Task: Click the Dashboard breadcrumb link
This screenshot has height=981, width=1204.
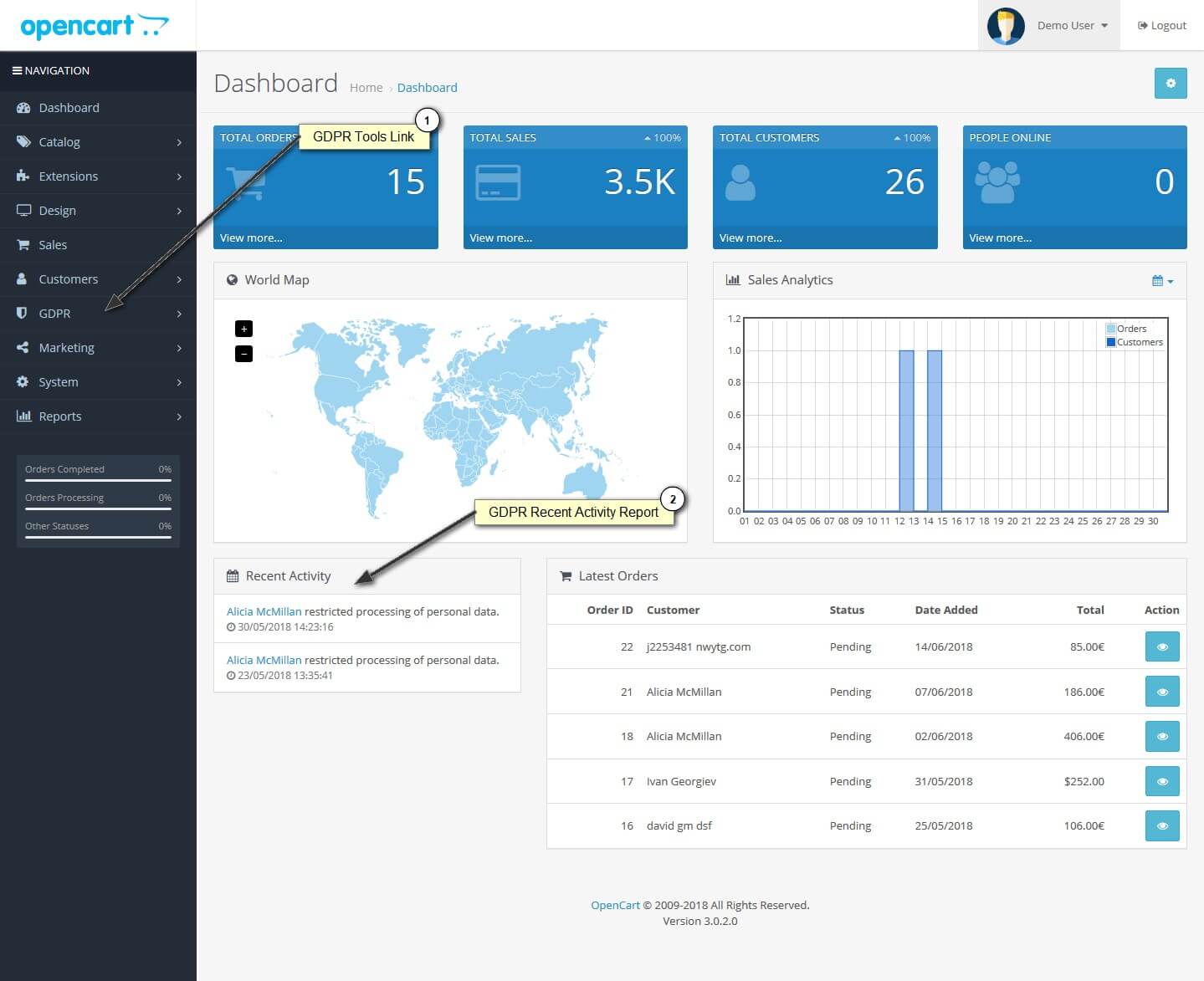Action: point(427,88)
